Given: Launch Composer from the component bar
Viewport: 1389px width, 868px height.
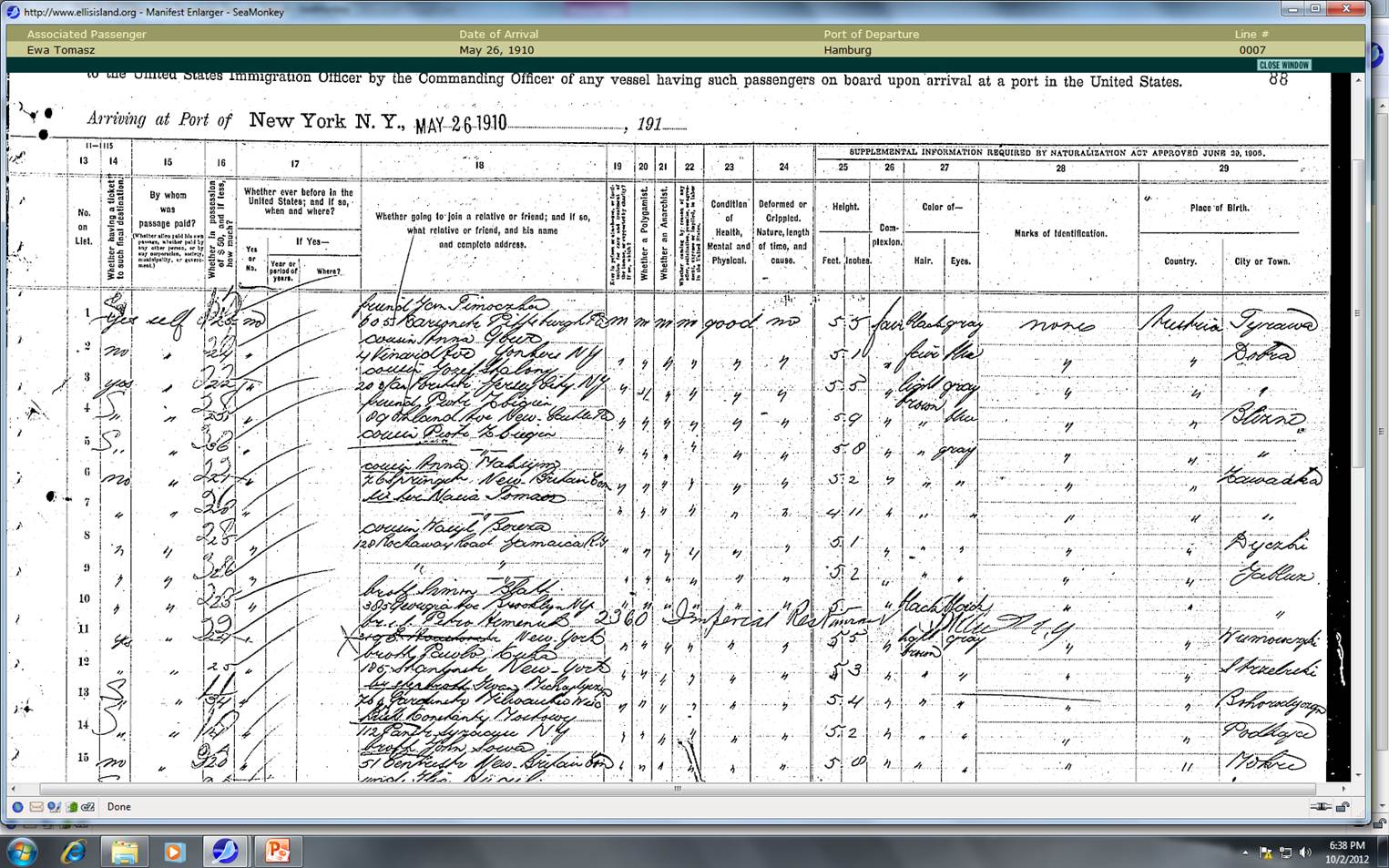Looking at the screenshot, I should point(54,807).
